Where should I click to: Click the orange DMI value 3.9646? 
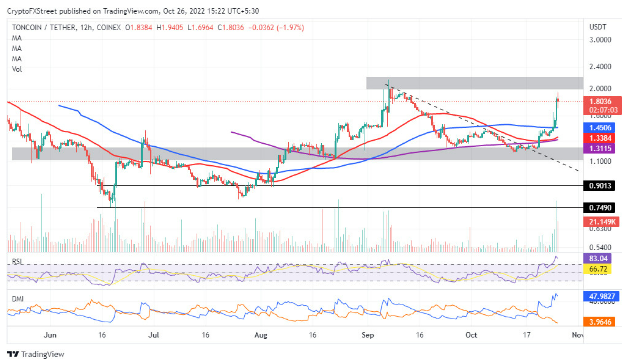600,322
